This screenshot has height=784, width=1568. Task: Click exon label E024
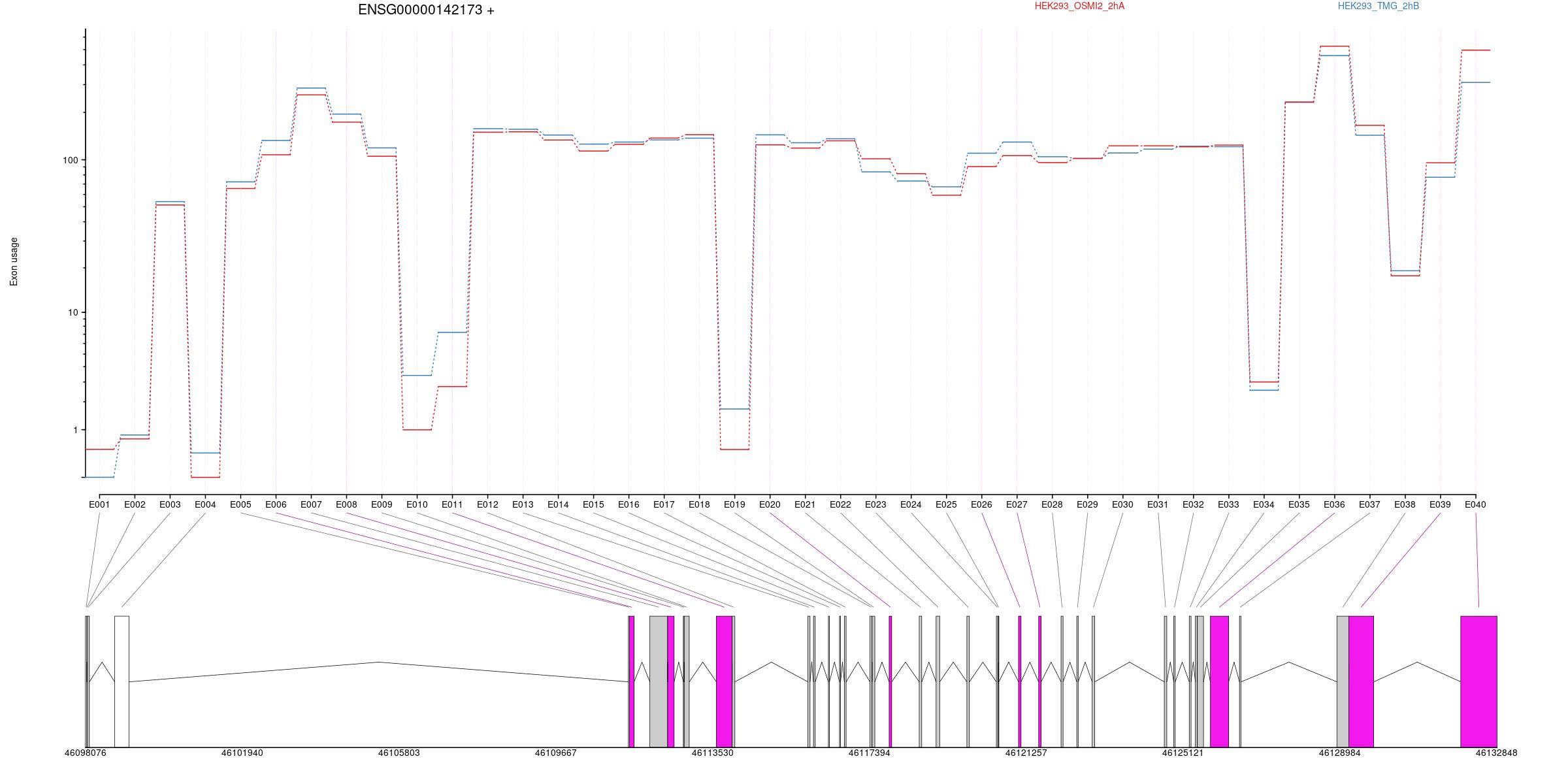911,504
